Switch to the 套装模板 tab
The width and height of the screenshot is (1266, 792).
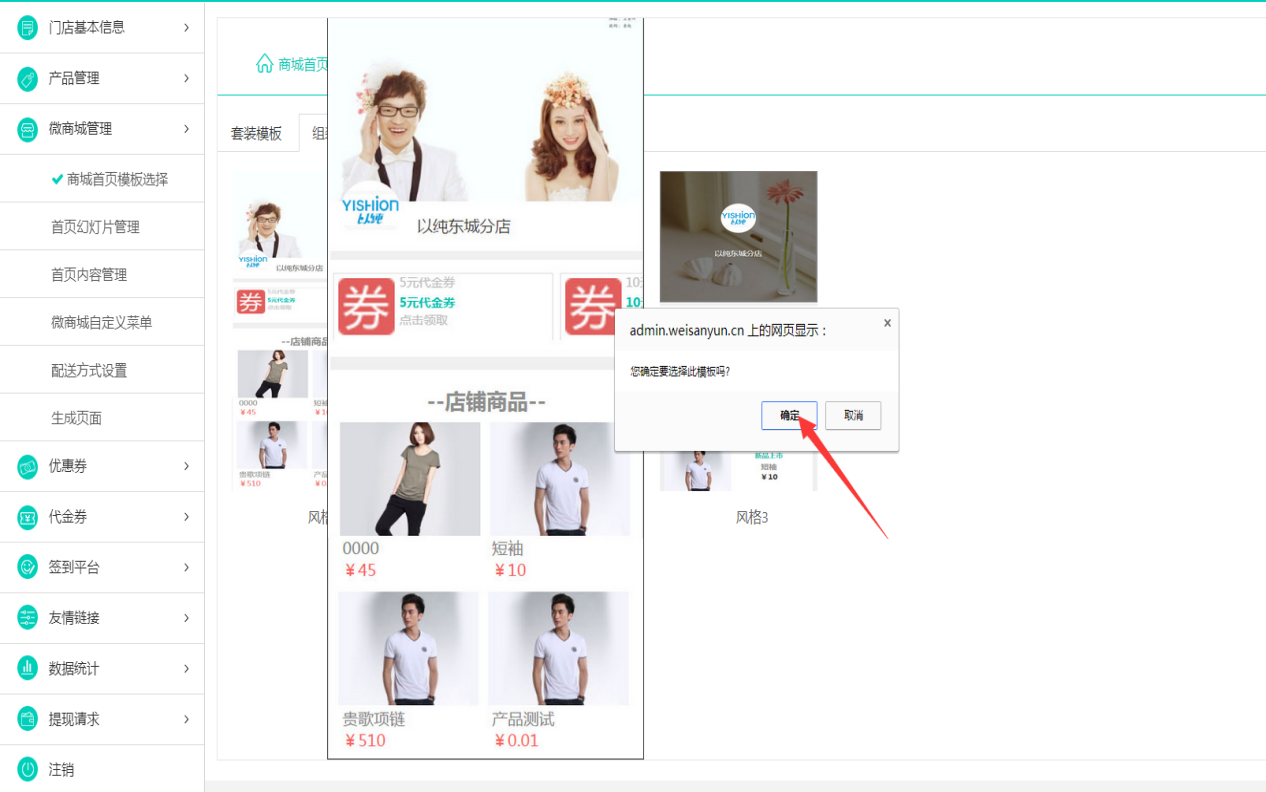[257, 133]
